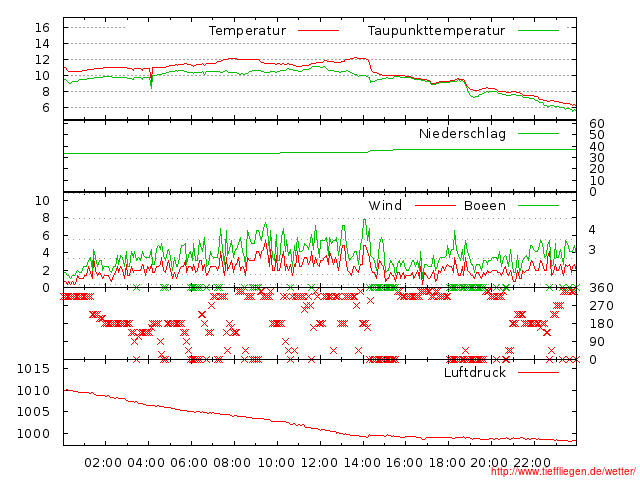
Task: Click the Luftdruck legend label
Action: (x=475, y=372)
